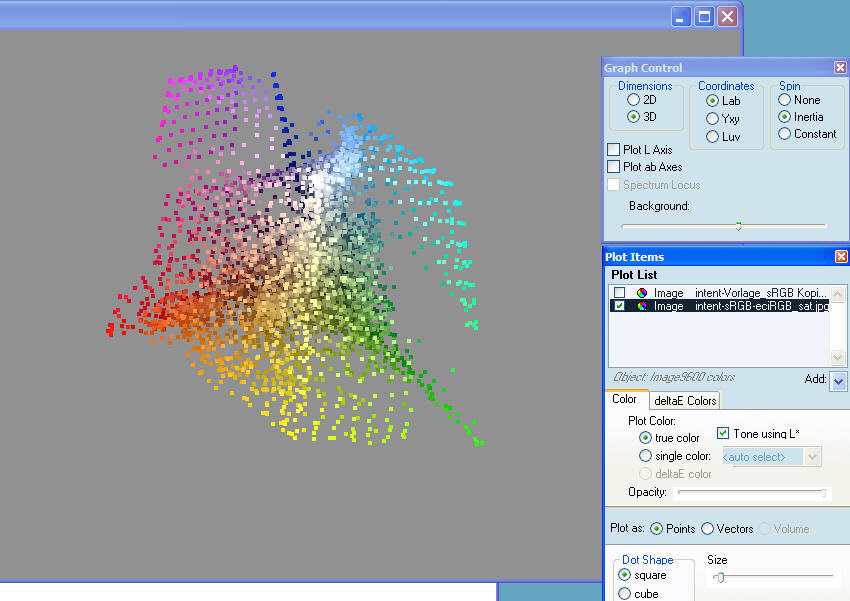850x601 pixels.
Task: Enable the Plot ab Axes checkbox
Action: point(614,167)
